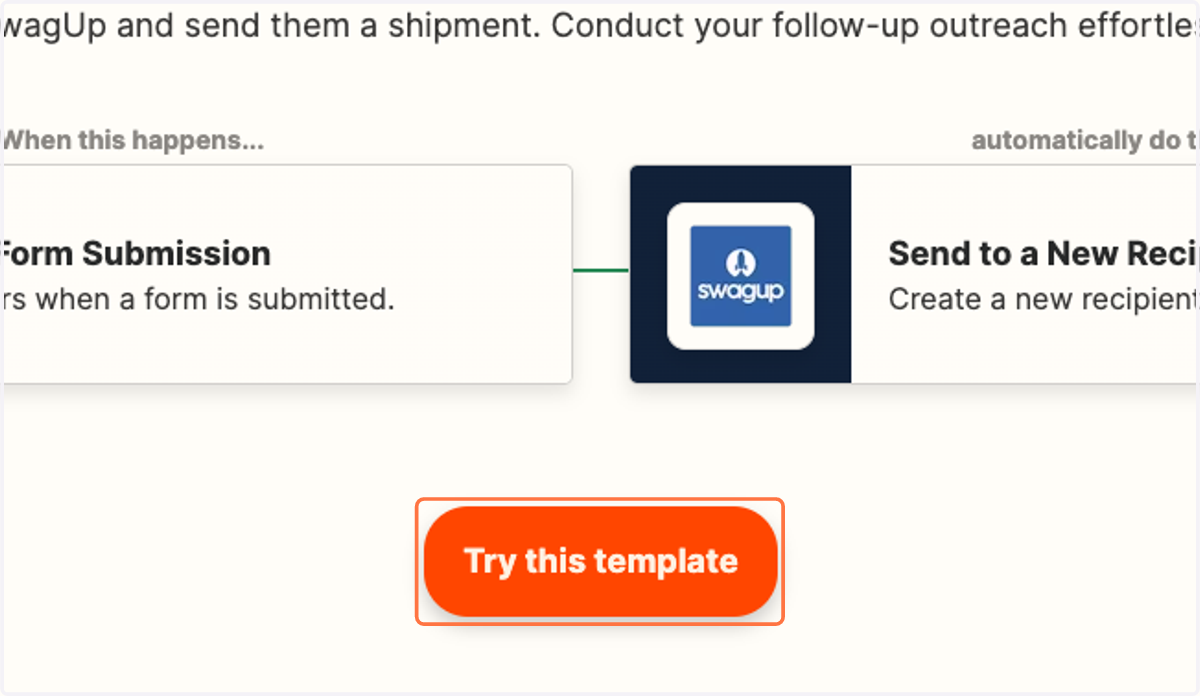
Task: Open the Send to a New Recipient action card
Action: (915, 274)
